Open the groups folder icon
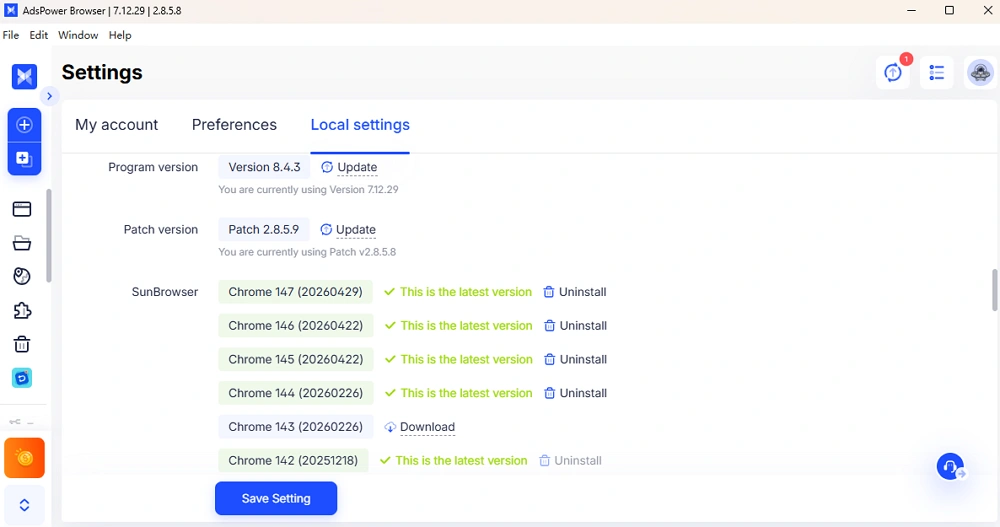The image size is (1000, 527). [x=22, y=243]
